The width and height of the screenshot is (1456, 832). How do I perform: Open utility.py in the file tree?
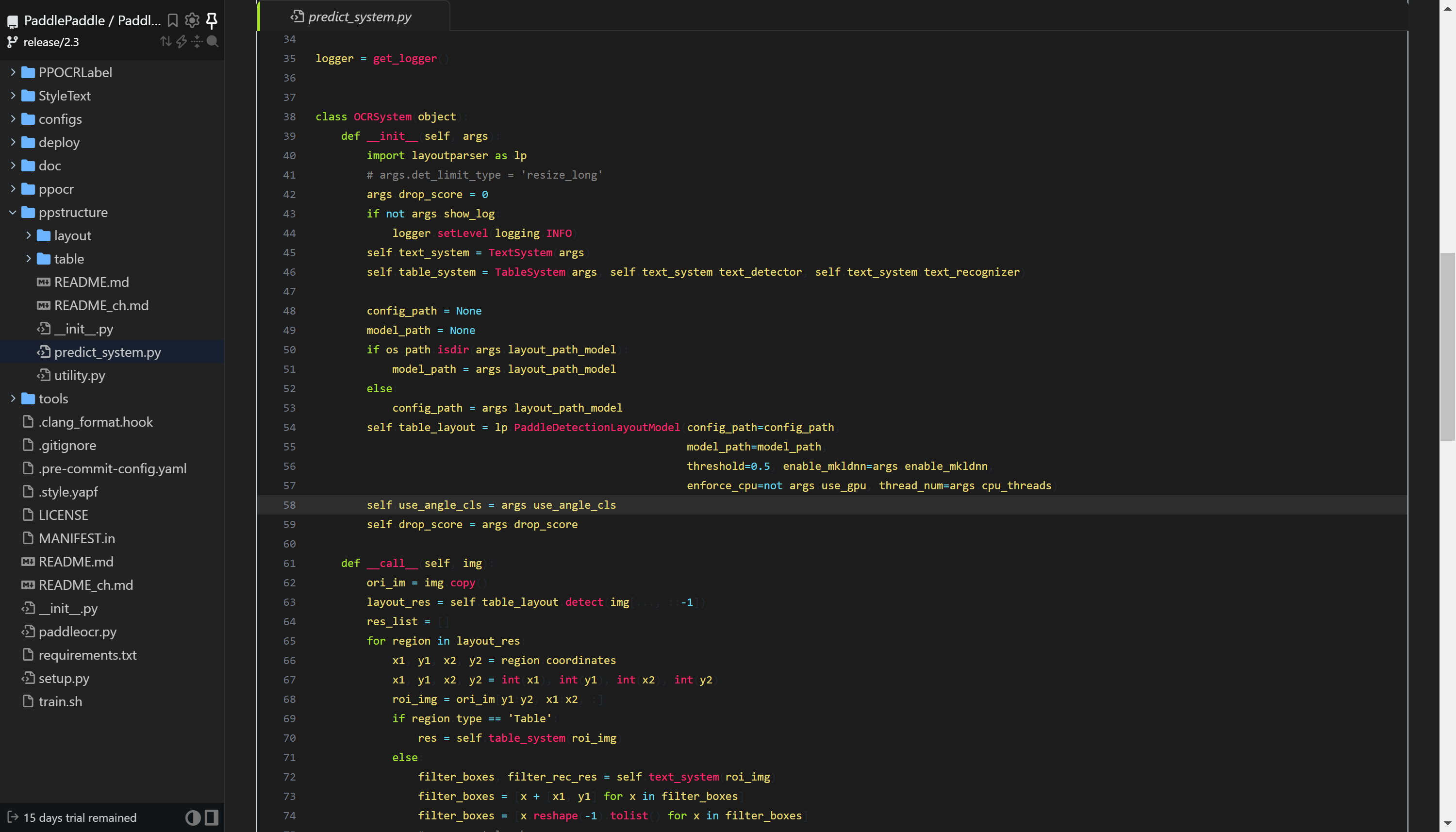80,375
